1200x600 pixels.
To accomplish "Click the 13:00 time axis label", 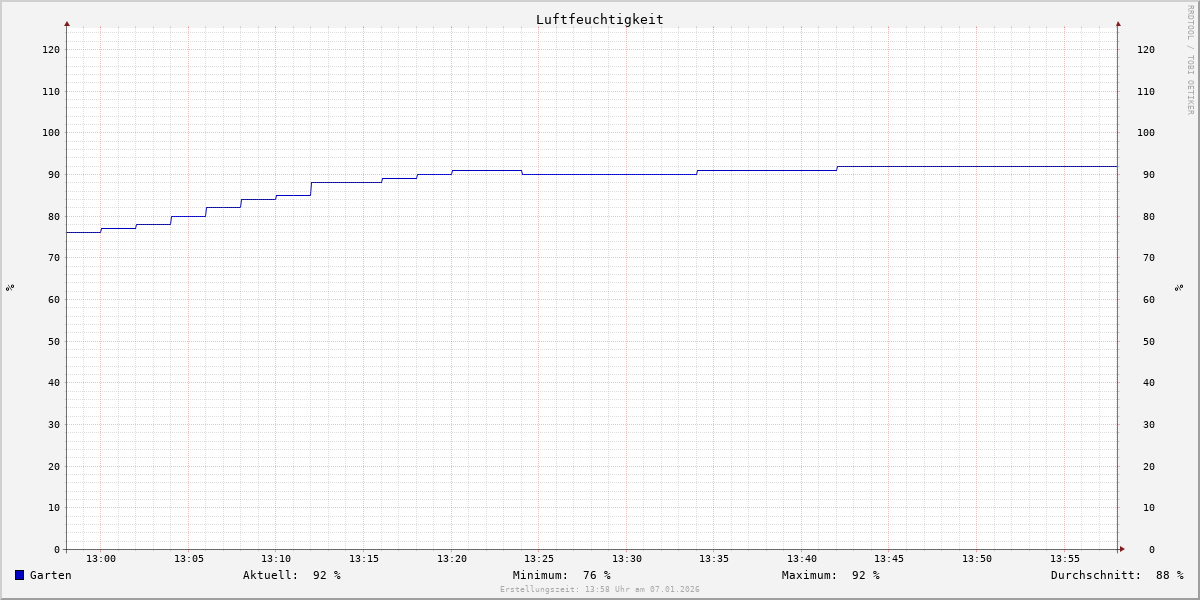I will [101, 559].
